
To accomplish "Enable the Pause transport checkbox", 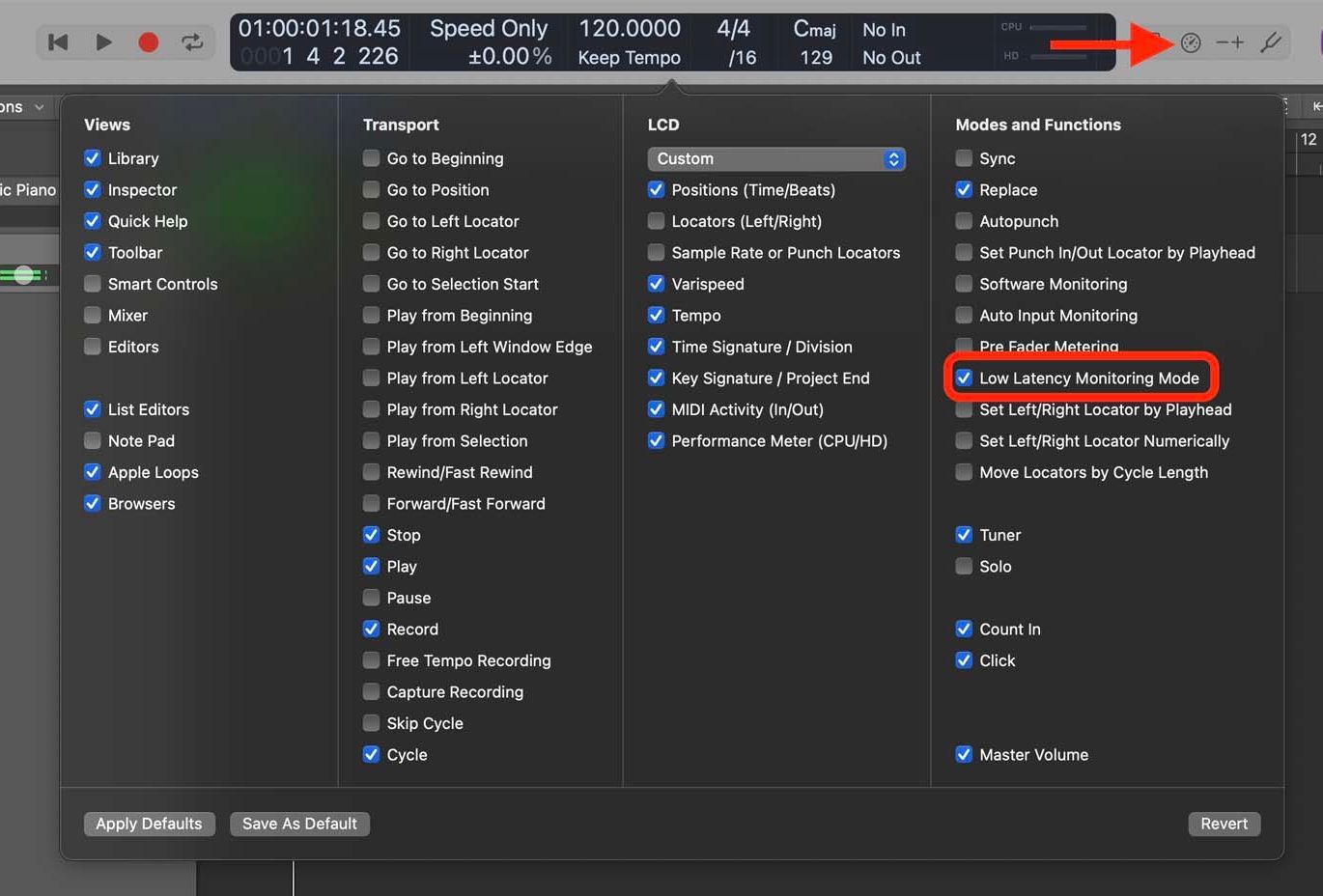I will coord(371,598).
